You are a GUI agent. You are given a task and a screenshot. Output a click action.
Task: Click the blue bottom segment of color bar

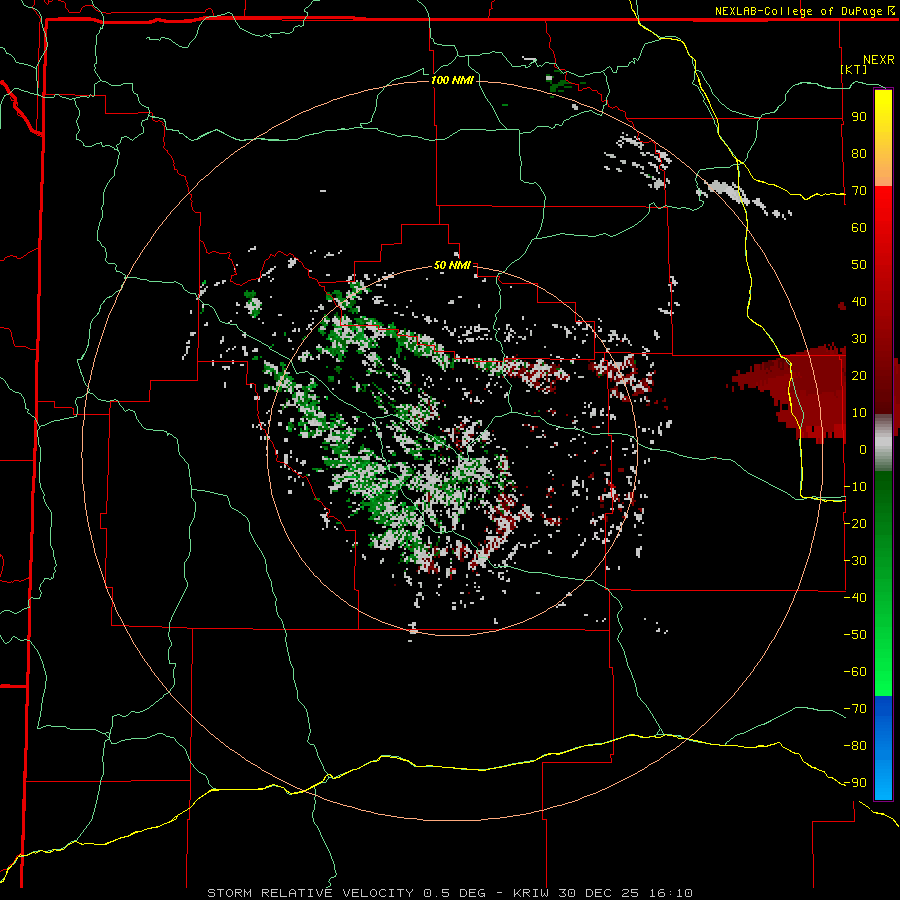coord(883,747)
